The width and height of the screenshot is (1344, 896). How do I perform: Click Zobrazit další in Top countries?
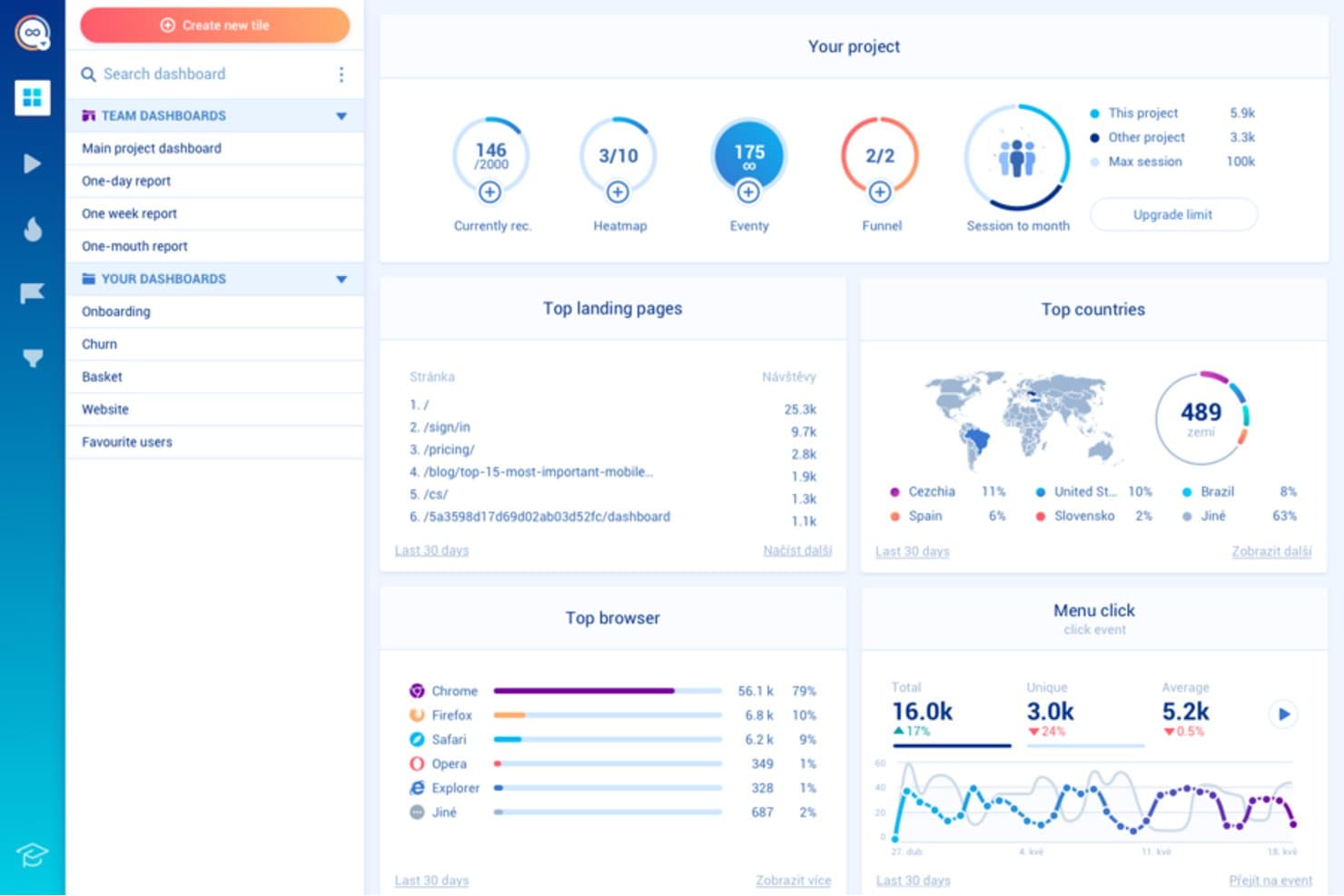[x=1271, y=551]
